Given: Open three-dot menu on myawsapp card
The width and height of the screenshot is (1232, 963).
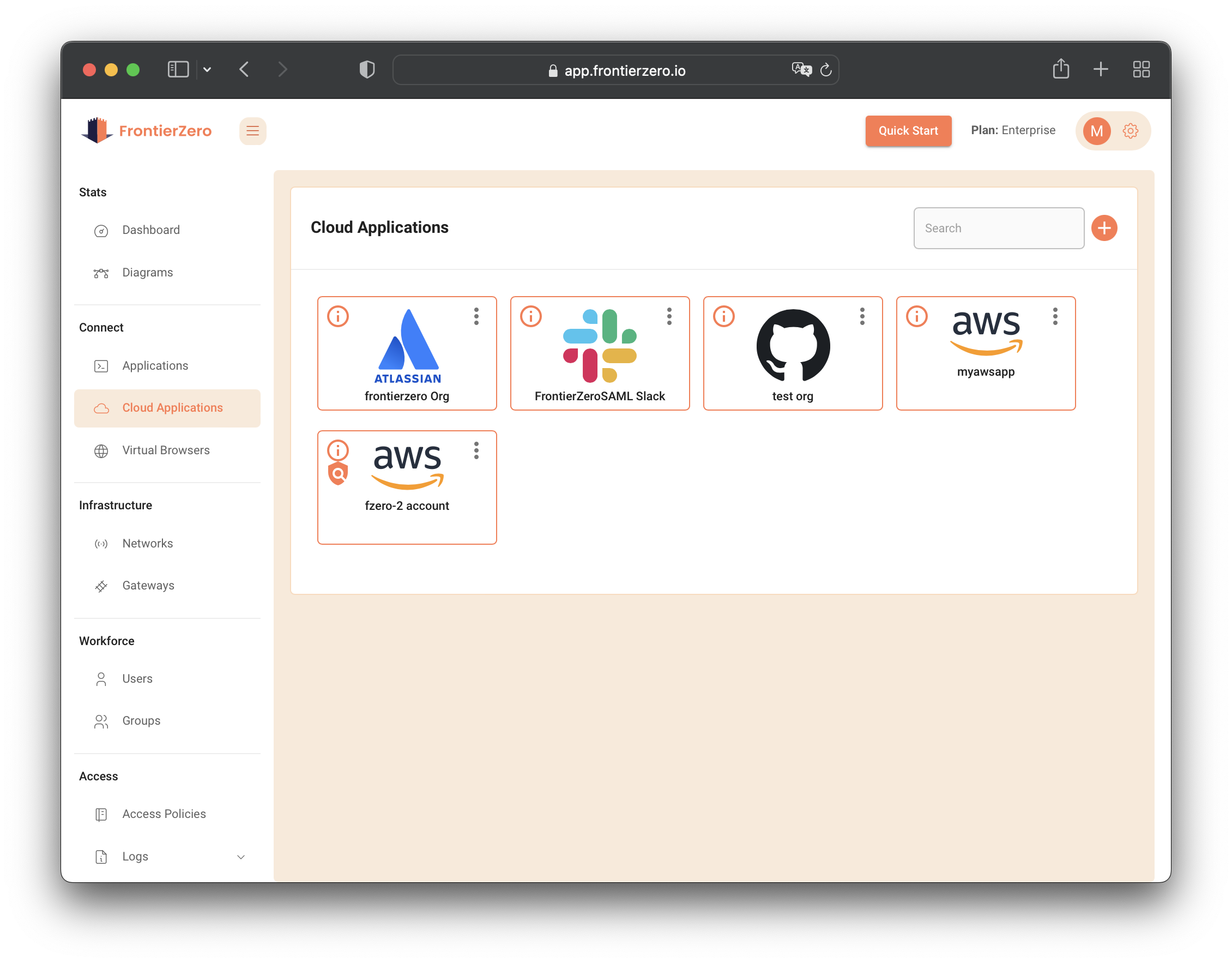Looking at the screenshot, I should click(1055, 316).
